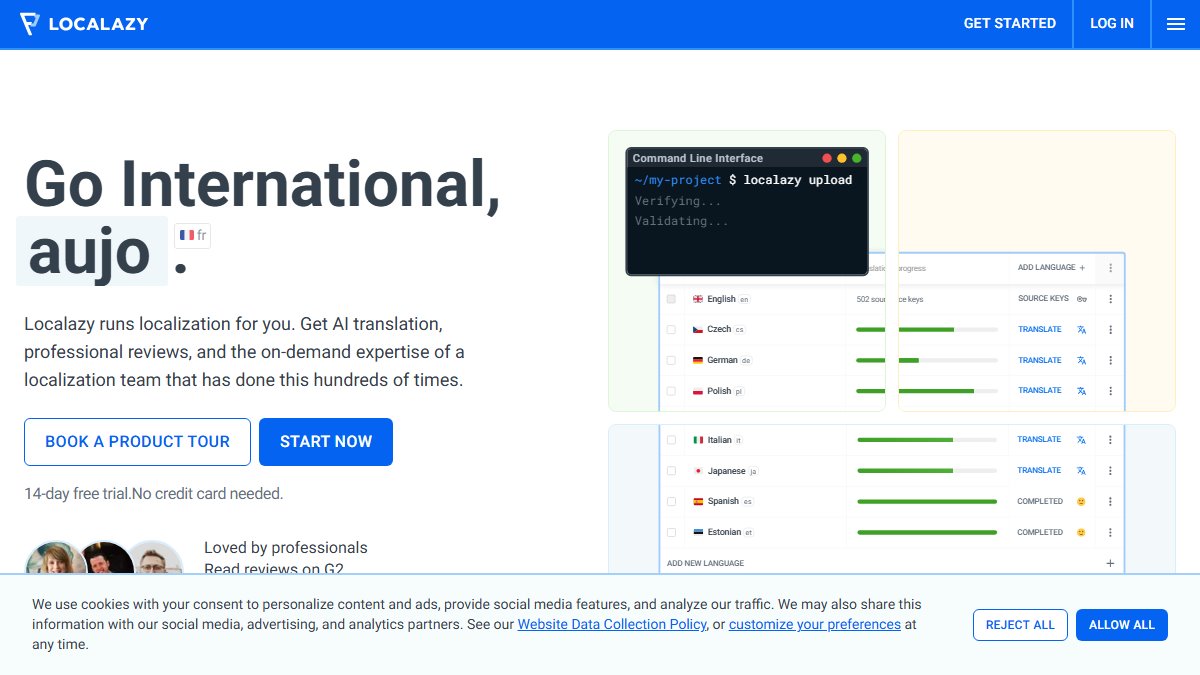Click the BOOK A PRODUCT TOUR button
The image size is (1200, 675).
(x=137, y=442)
